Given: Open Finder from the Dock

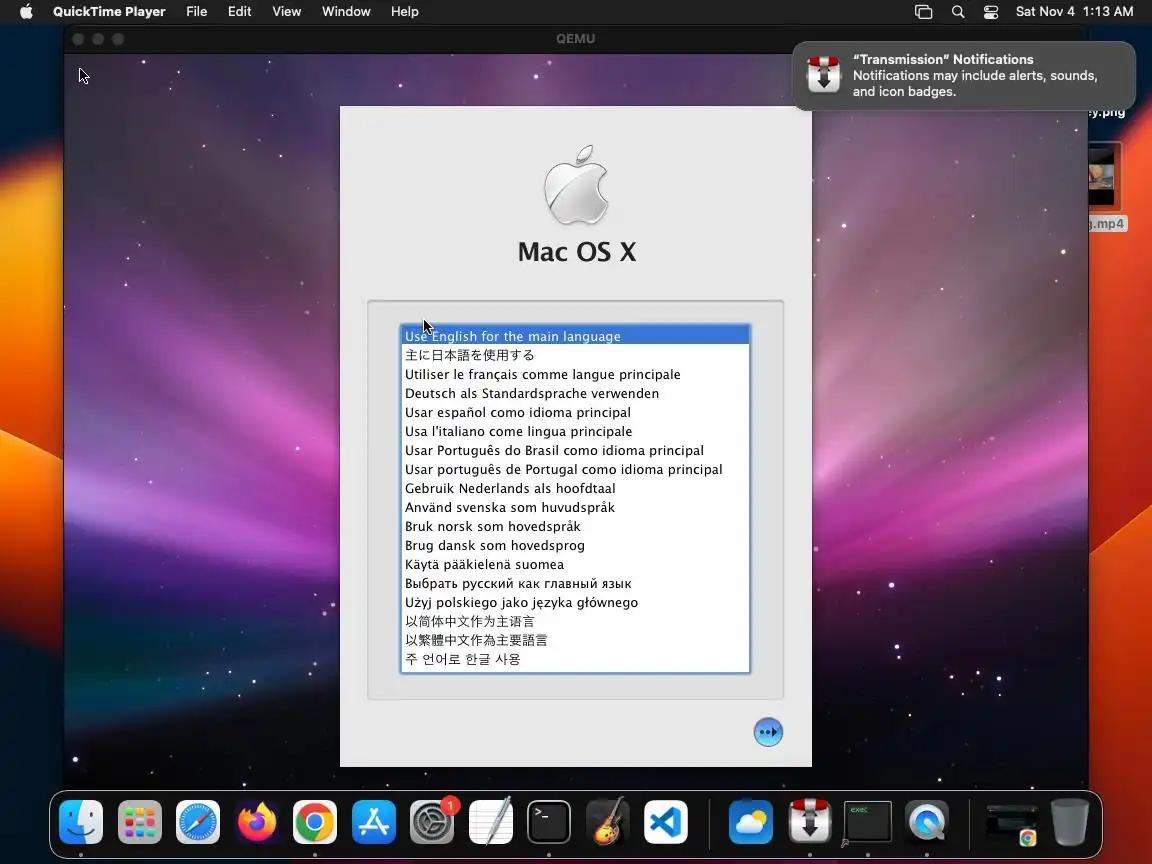Looking at the screenshot, I should click(81, 822).
